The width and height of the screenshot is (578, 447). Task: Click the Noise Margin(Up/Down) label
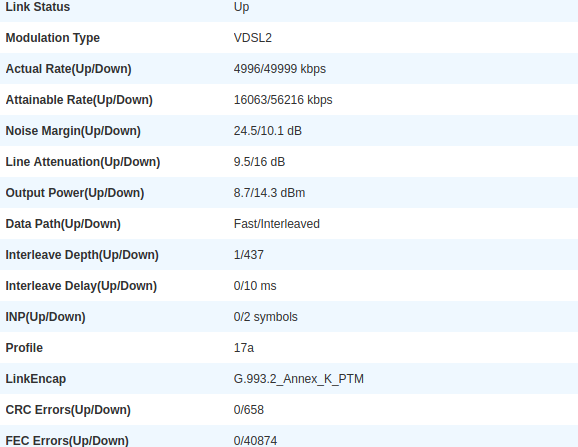(73, 131)
